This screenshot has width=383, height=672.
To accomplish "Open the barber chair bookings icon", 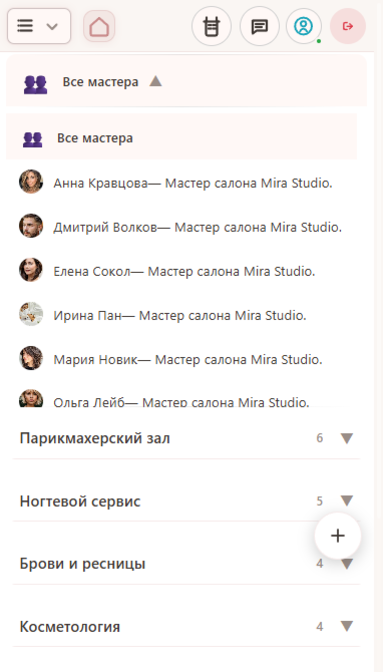I will [x=212, y=26].
